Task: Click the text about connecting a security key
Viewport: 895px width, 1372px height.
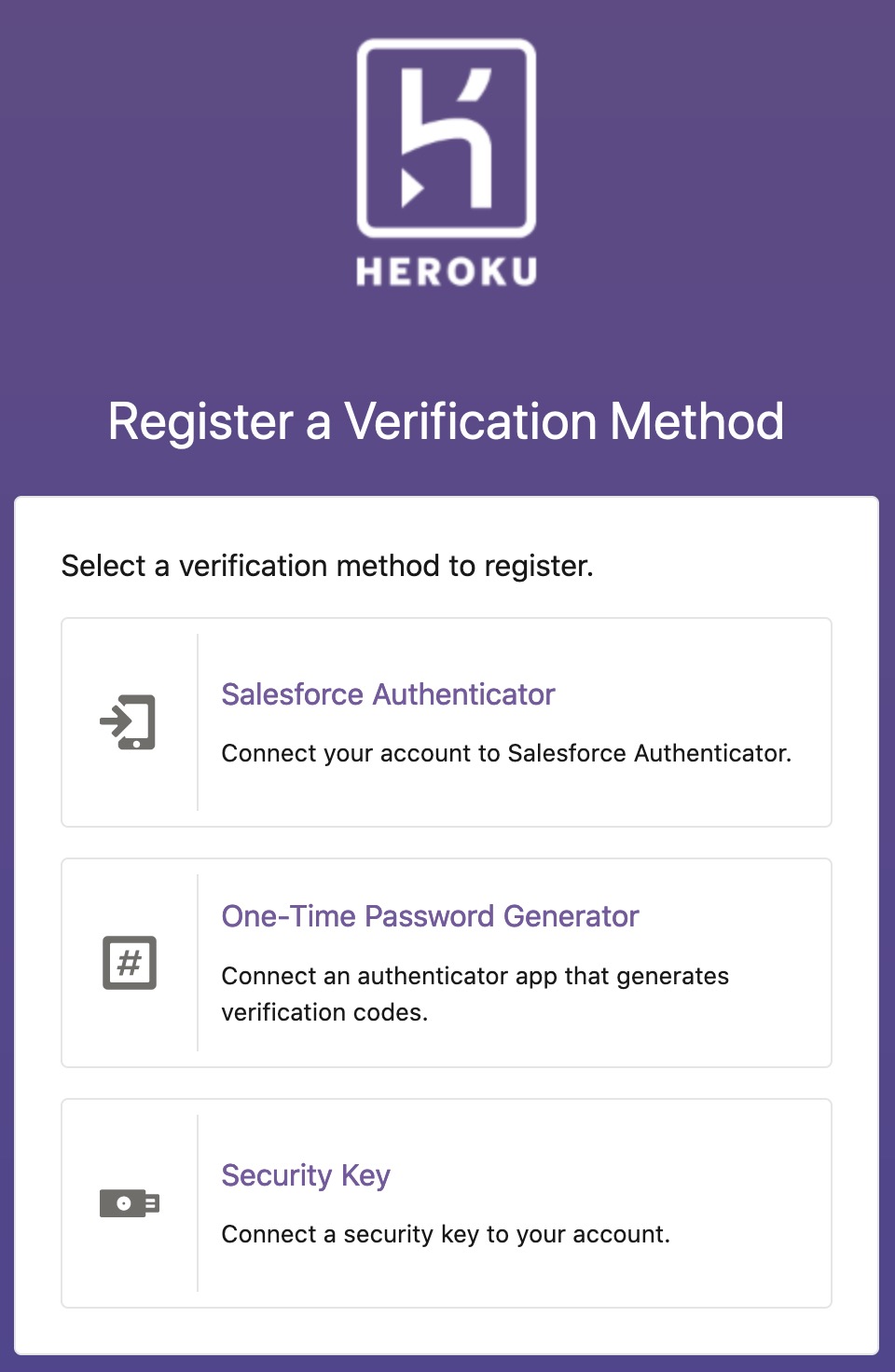Action: point(444,1234)
